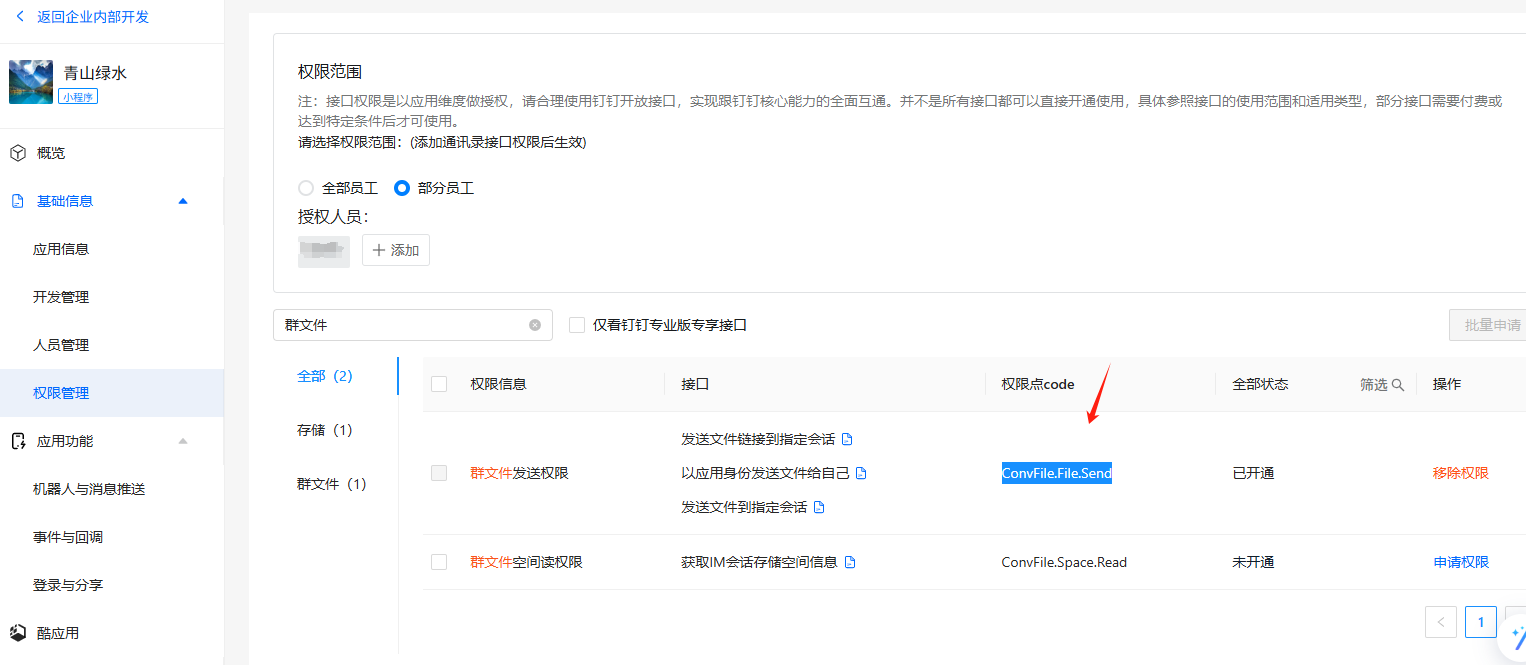The height and width of the screenshot is (665, 1526).
Task: Select the 部分员工 radio button
Action: point(402,188)
